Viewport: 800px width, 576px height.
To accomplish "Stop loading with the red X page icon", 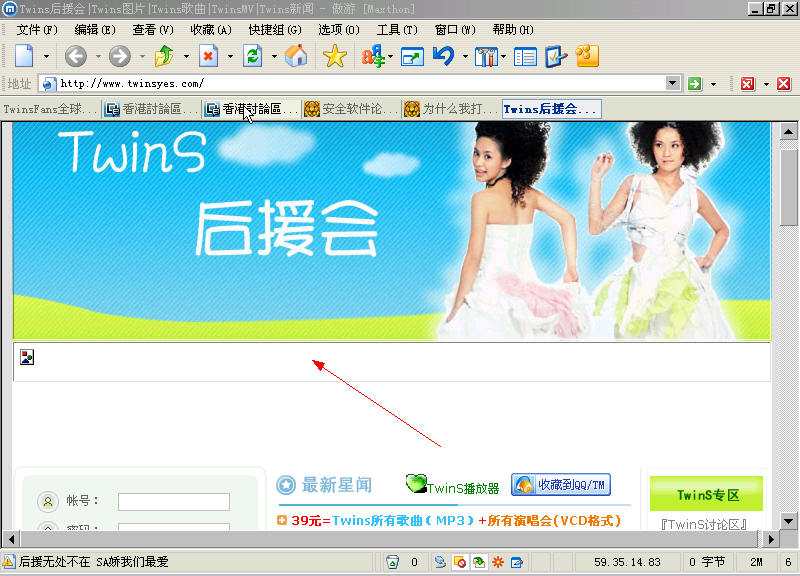I will (x=208, y=56).
